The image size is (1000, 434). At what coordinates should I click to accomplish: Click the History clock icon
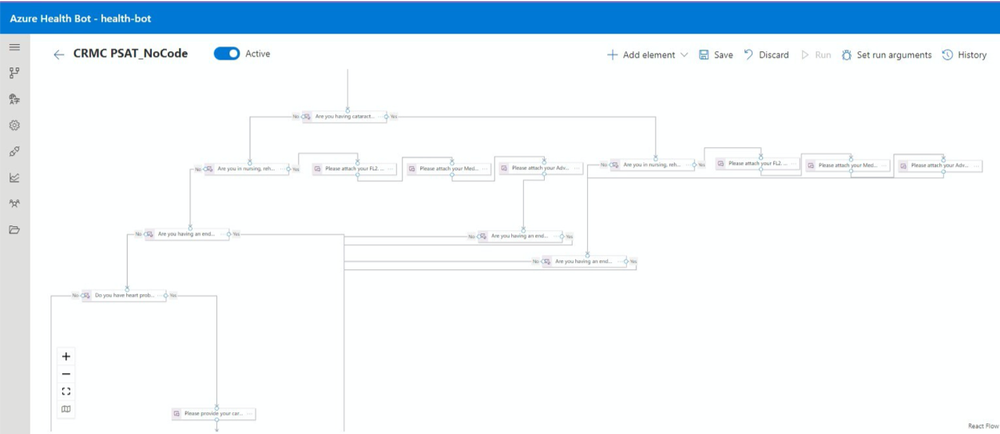(x=947, y=55)
